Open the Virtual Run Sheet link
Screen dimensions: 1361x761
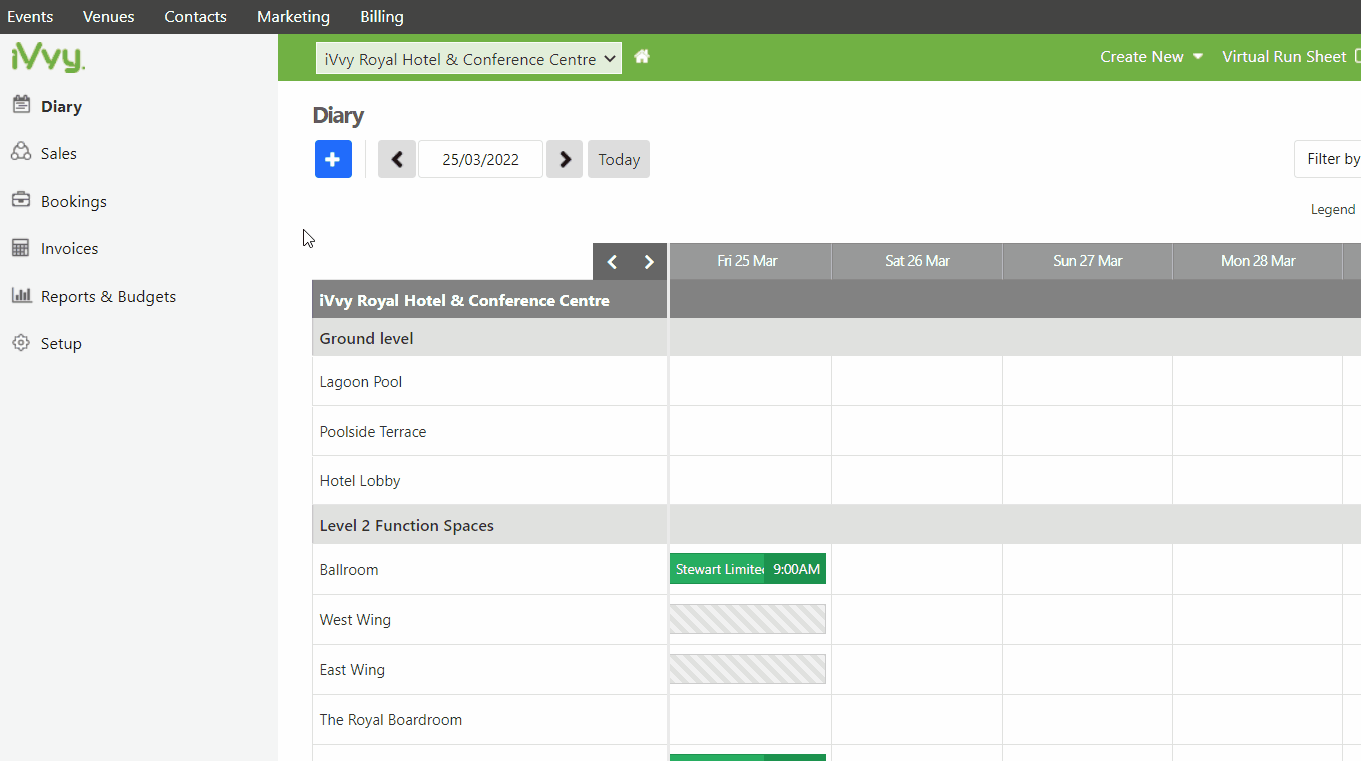tap(1284, 57)
